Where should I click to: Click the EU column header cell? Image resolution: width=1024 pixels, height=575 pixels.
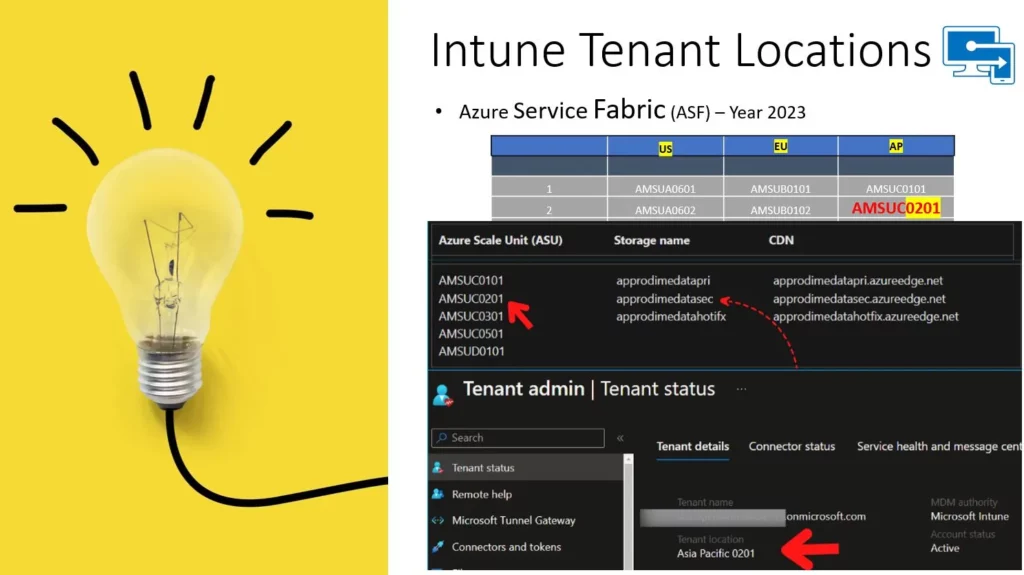pyautogui.click(x=780, y=146)
